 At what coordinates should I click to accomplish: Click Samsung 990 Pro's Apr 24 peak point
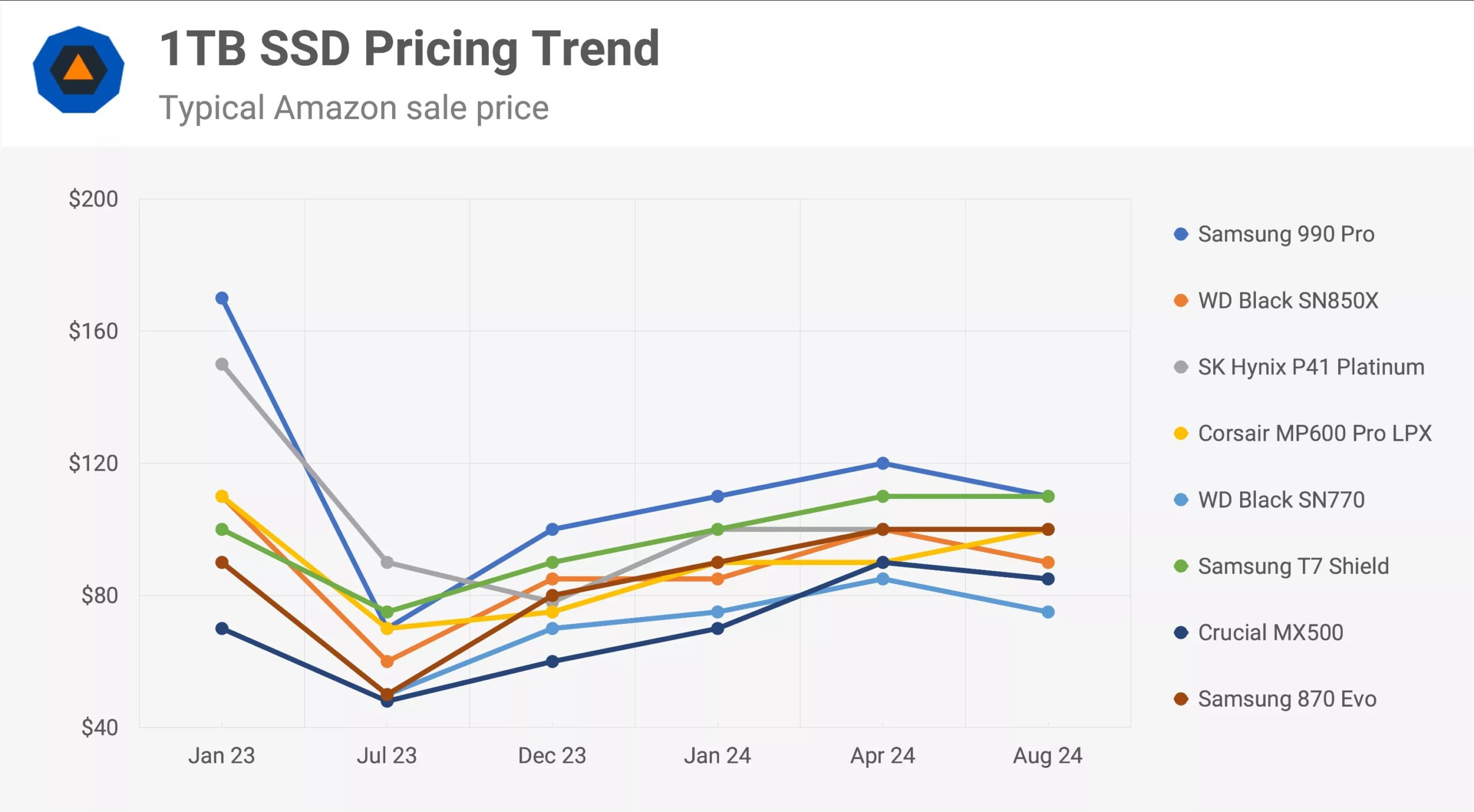[883, 463]
